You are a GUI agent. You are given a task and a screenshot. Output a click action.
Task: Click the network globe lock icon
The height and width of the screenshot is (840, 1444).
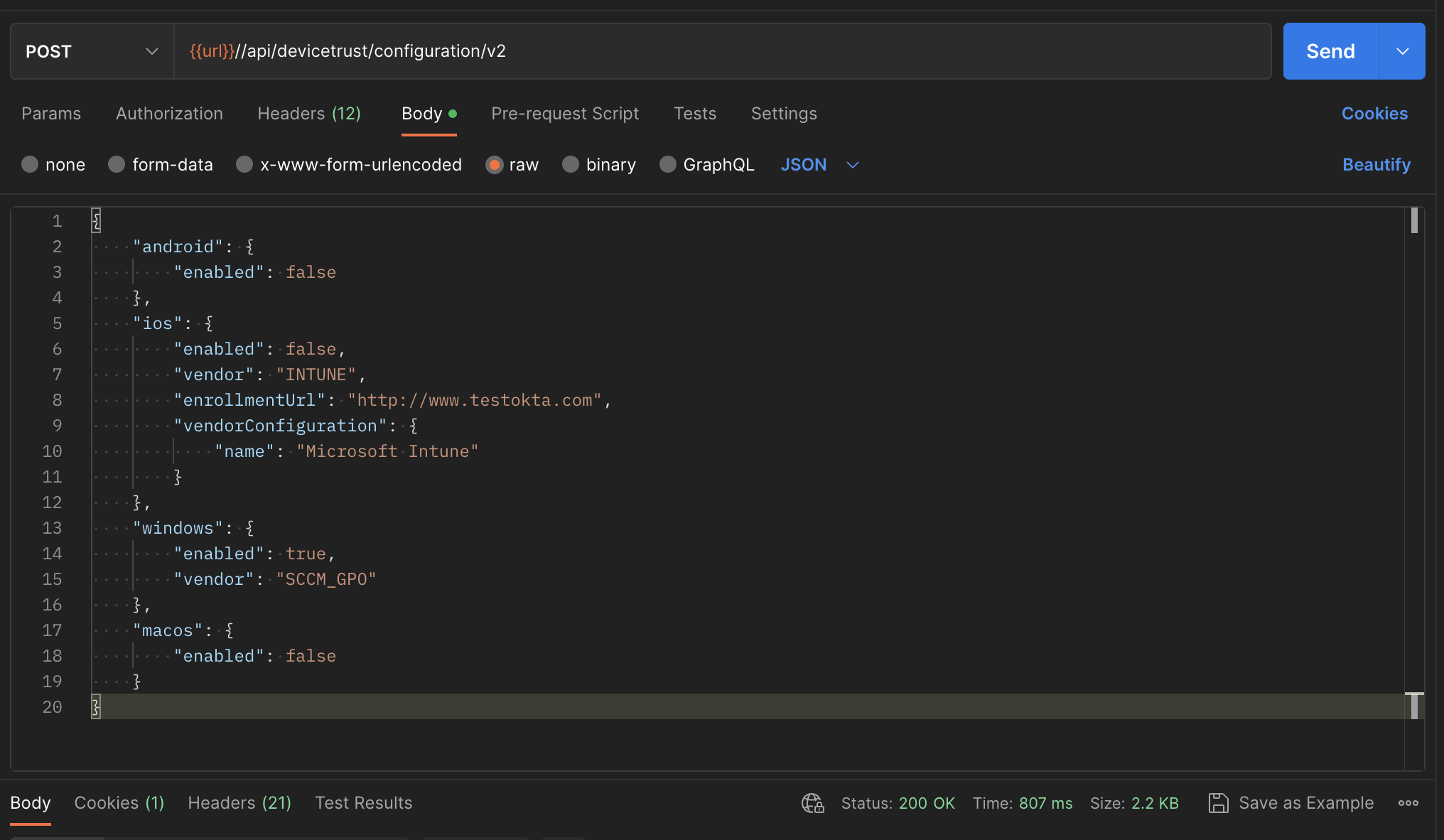(x=812, y=803)
